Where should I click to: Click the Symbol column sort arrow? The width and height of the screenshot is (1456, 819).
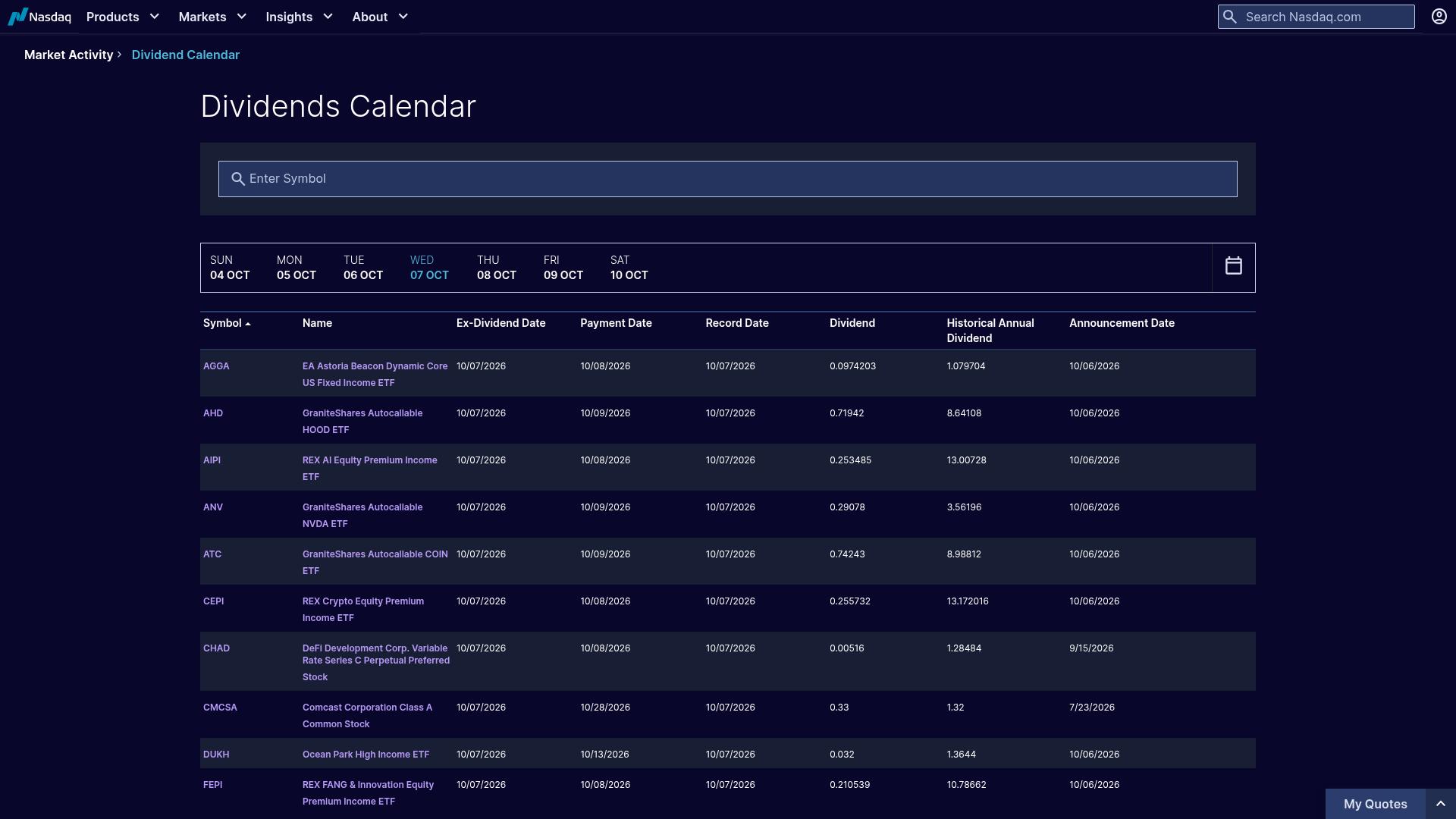click(248, 324)
